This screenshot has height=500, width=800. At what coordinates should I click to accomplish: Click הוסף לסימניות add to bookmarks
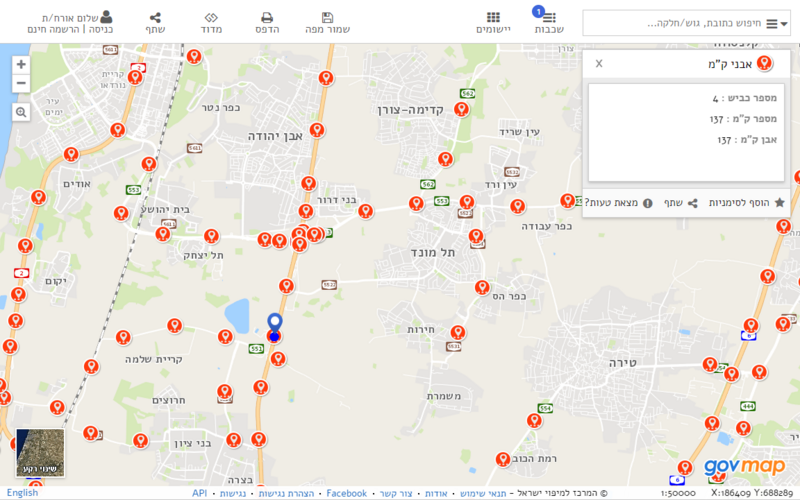pos(746,203)
